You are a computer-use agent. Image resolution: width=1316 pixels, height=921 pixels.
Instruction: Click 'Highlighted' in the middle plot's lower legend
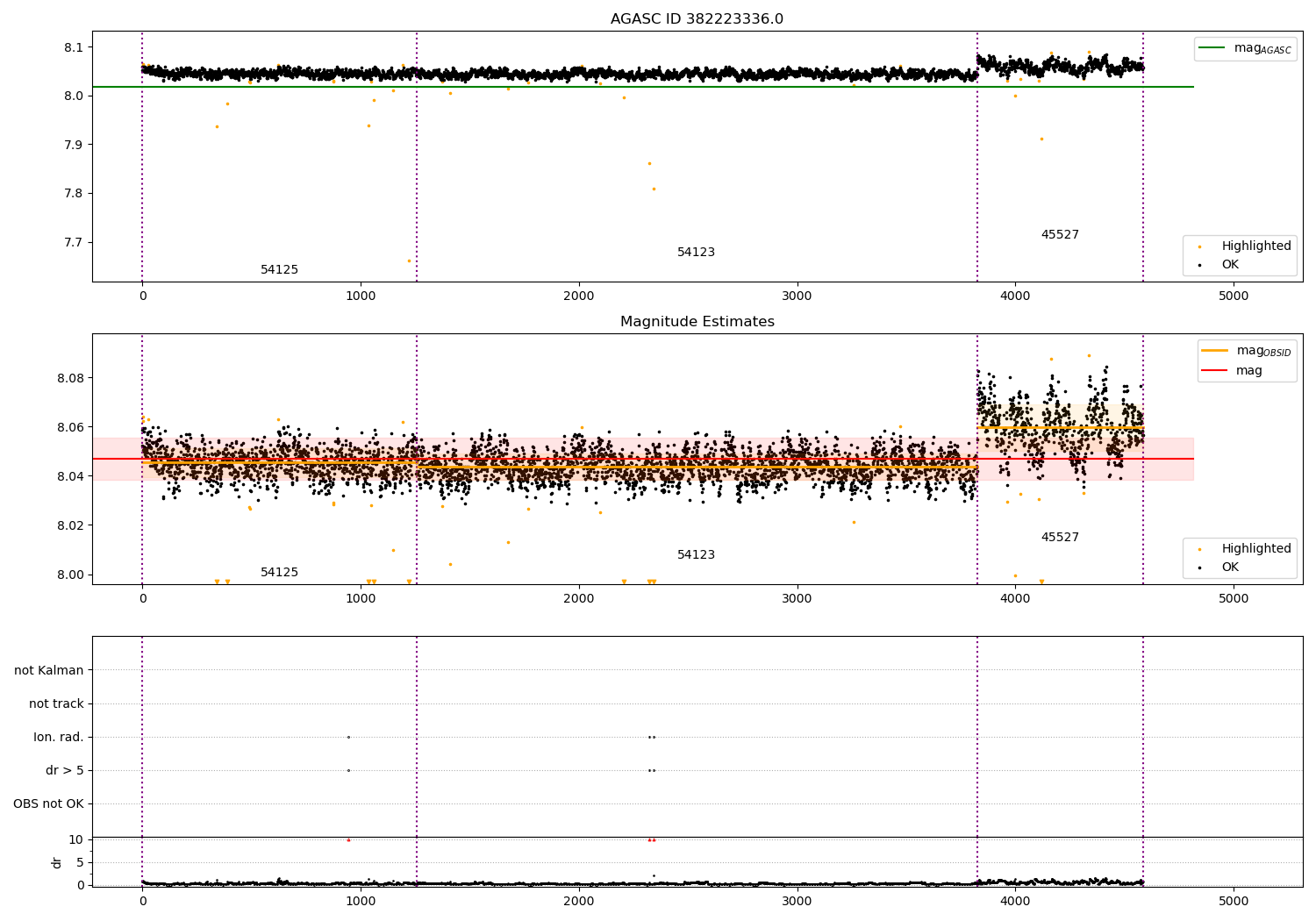pyautogui.click(x=1256, y=549)
